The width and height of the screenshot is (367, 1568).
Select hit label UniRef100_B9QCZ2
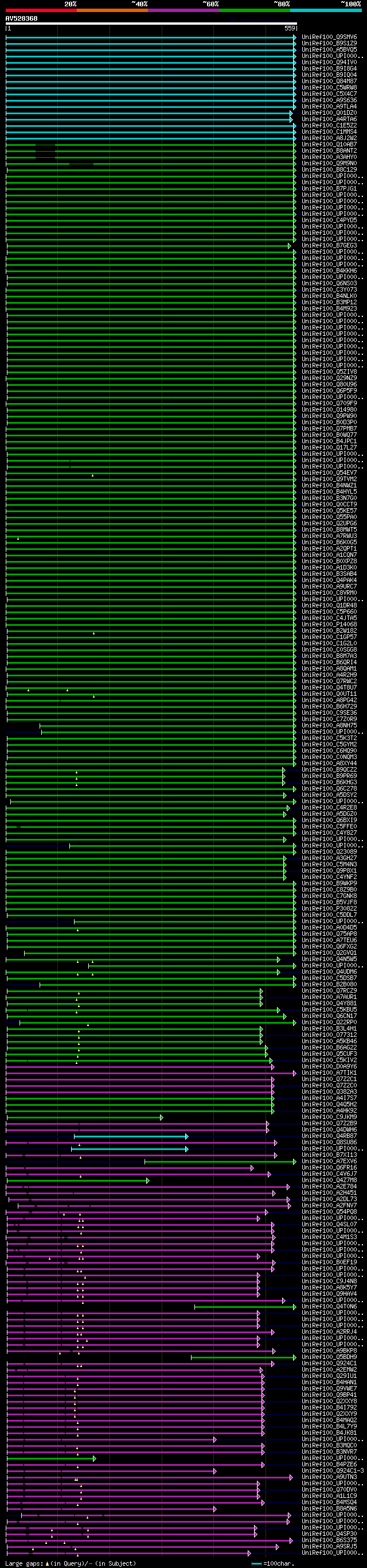tap(329, 769)
